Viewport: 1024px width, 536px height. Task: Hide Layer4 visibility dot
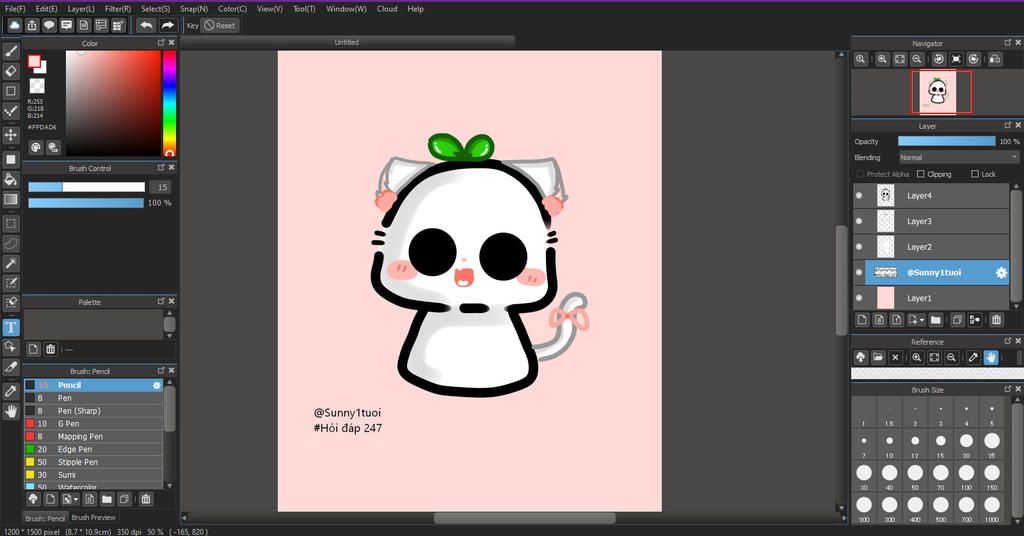pyautogui.click(x=859, y=195)
